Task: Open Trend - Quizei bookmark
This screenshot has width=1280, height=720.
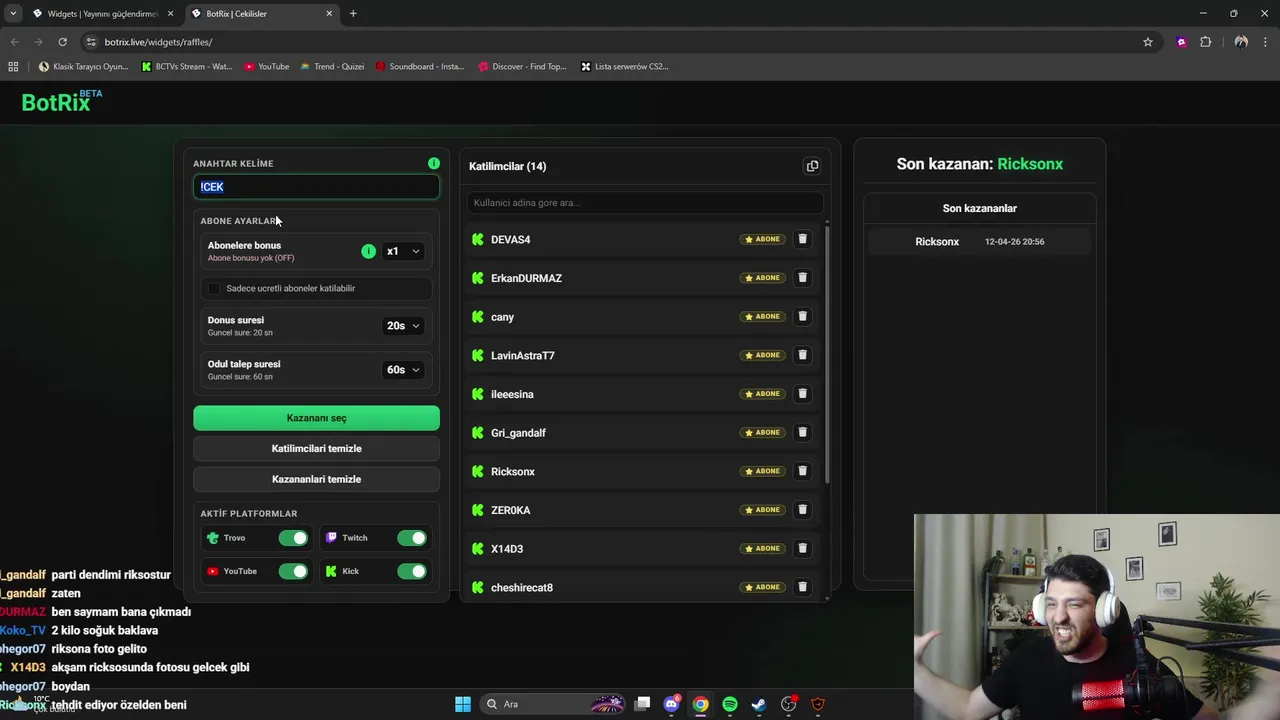Action: tap(332, 67)
